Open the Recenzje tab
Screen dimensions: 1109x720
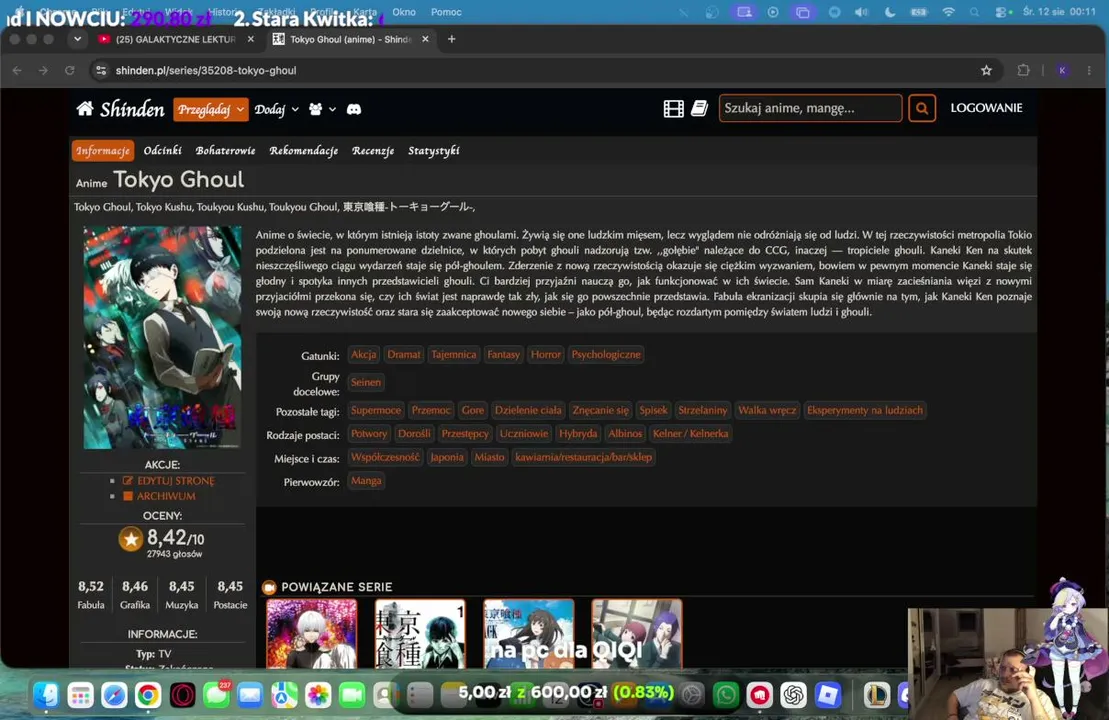click(373, 150)
